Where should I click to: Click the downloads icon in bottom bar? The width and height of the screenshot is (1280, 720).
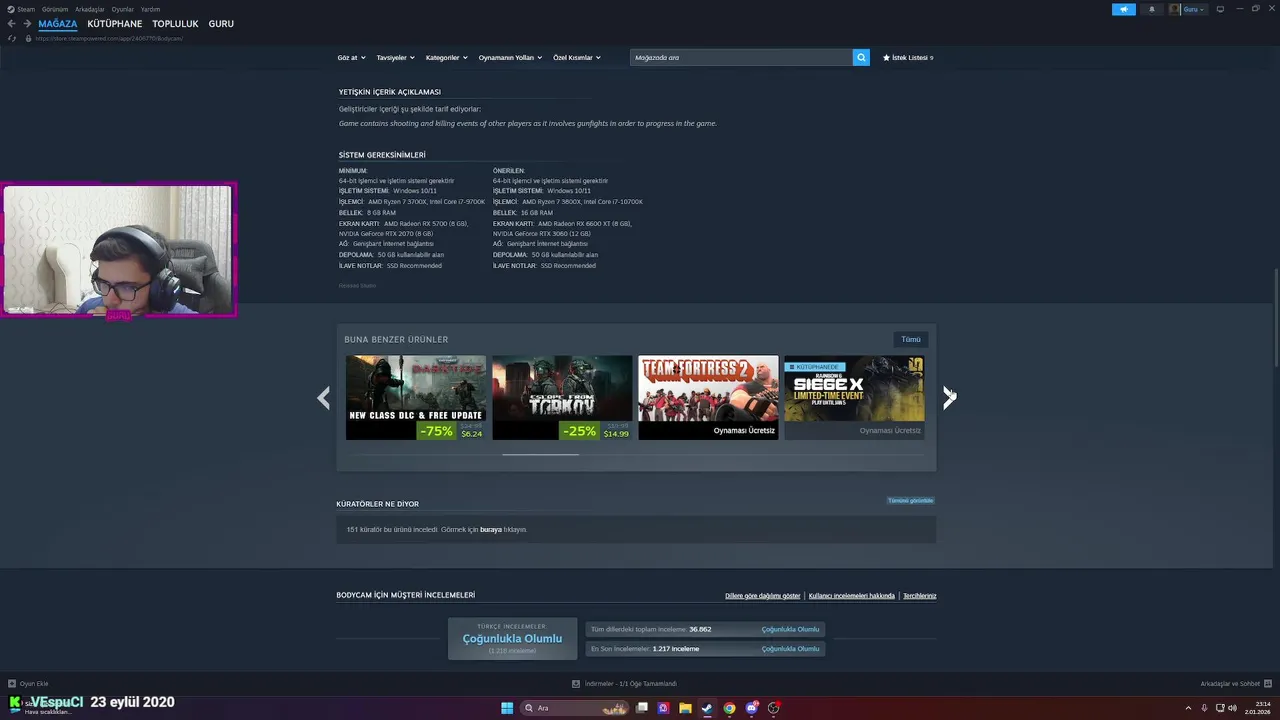[576, 684]
